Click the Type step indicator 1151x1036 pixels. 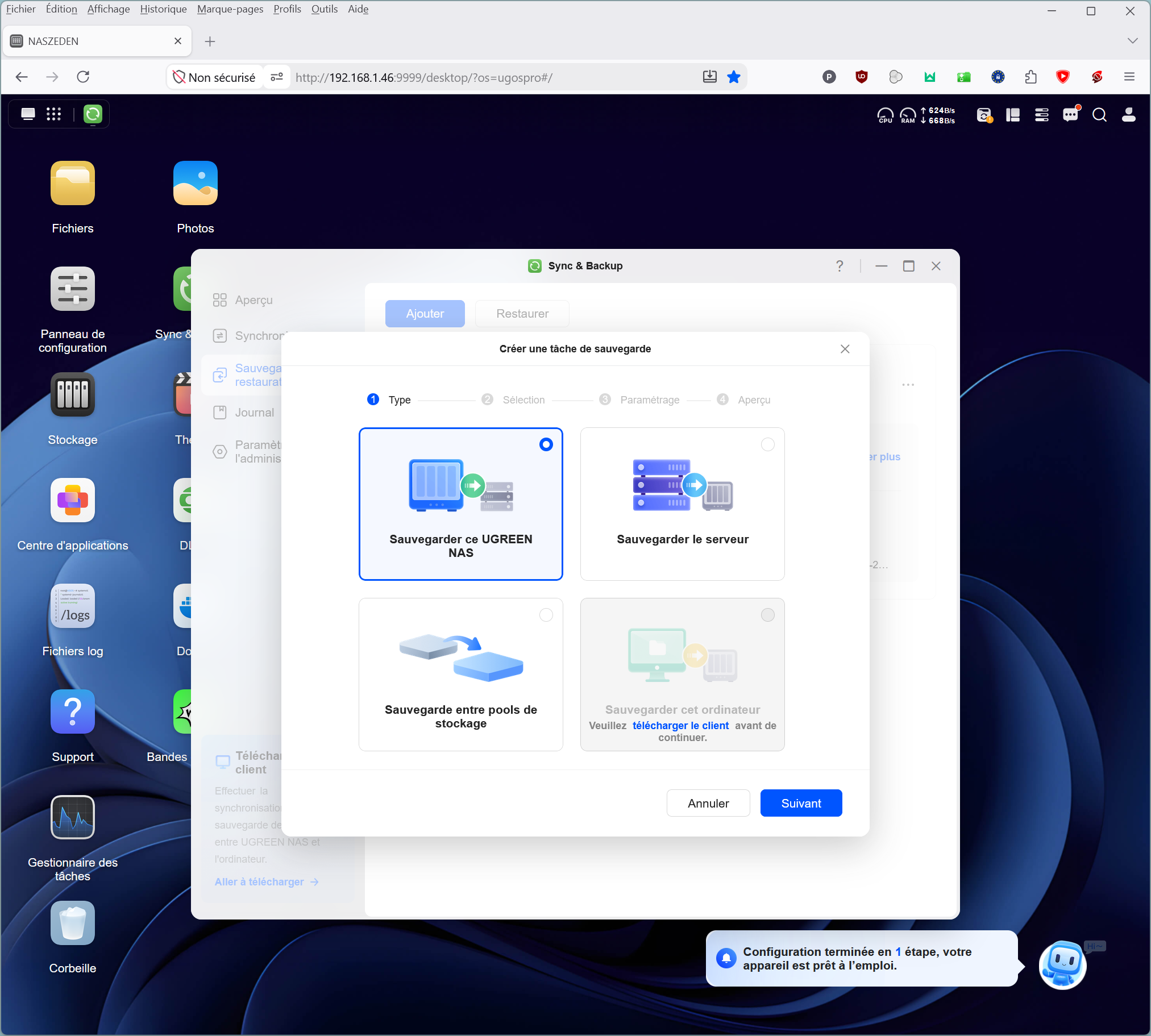389,400
